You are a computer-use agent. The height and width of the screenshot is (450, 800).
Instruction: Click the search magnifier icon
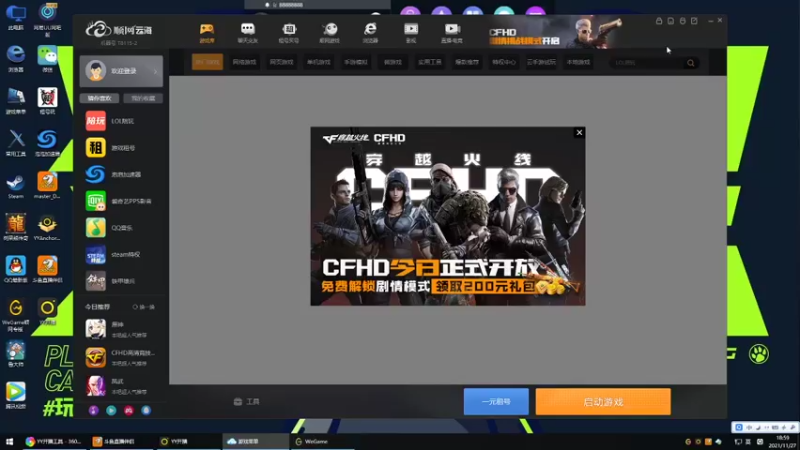point(691,63)
